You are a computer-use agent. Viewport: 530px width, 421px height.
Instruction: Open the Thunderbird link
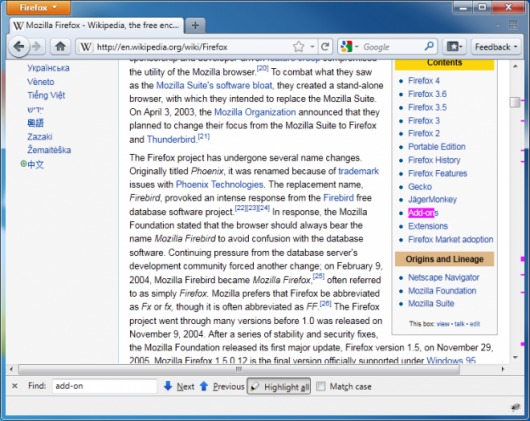(x=171, y=139)
